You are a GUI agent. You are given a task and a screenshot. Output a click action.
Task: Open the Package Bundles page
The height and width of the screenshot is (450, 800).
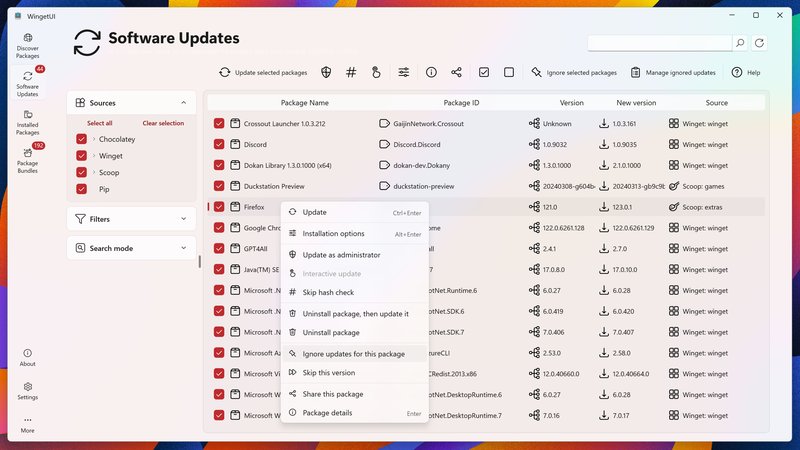27,158
